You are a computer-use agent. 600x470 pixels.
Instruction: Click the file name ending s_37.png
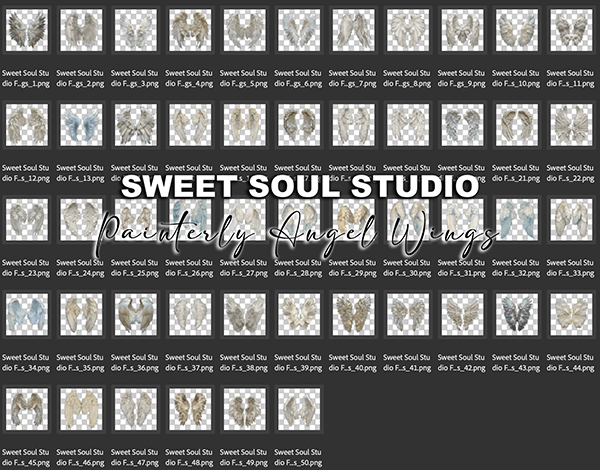coord(189,362)
